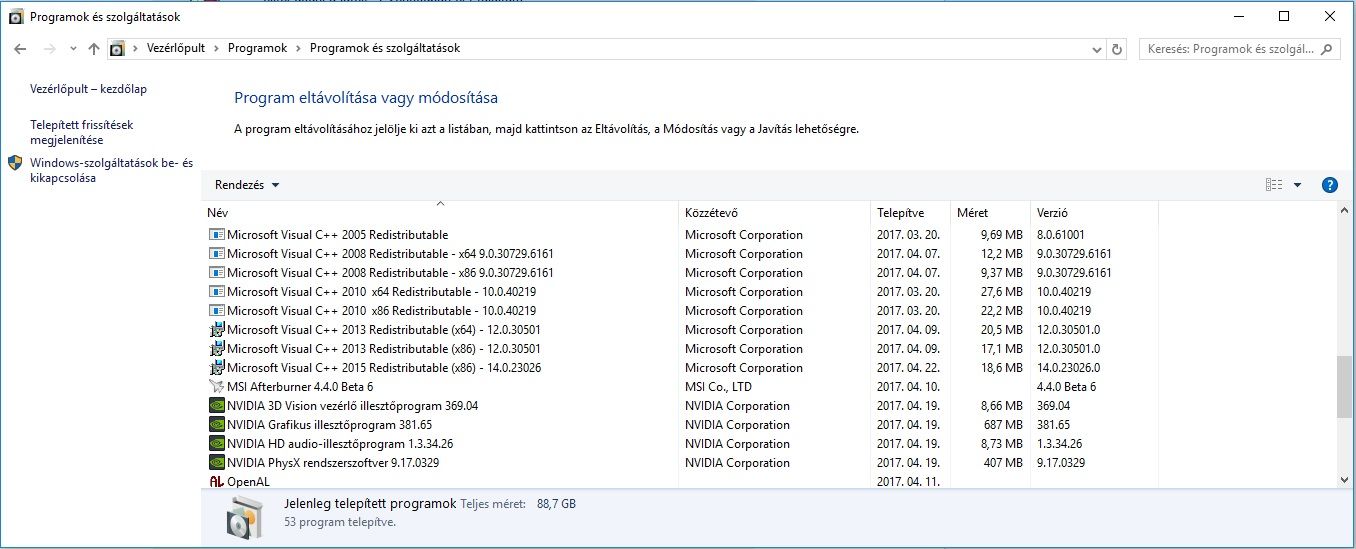Image resolution: width=1356 pixels, height=549 pixels.
Task: Go back with the left arrow
Action: [20, 49]
